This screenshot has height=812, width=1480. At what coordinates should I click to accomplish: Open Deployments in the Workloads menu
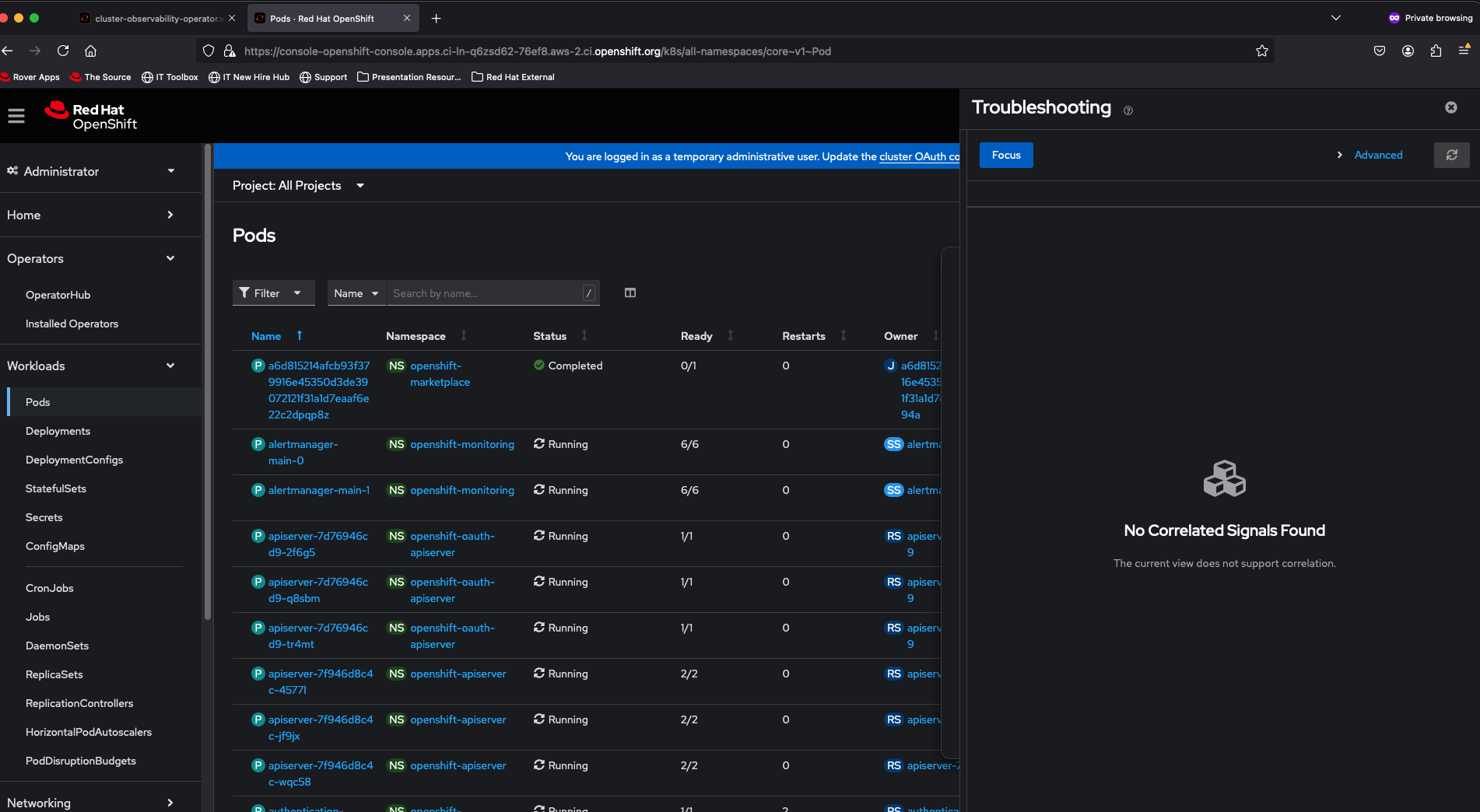[58, 431]
